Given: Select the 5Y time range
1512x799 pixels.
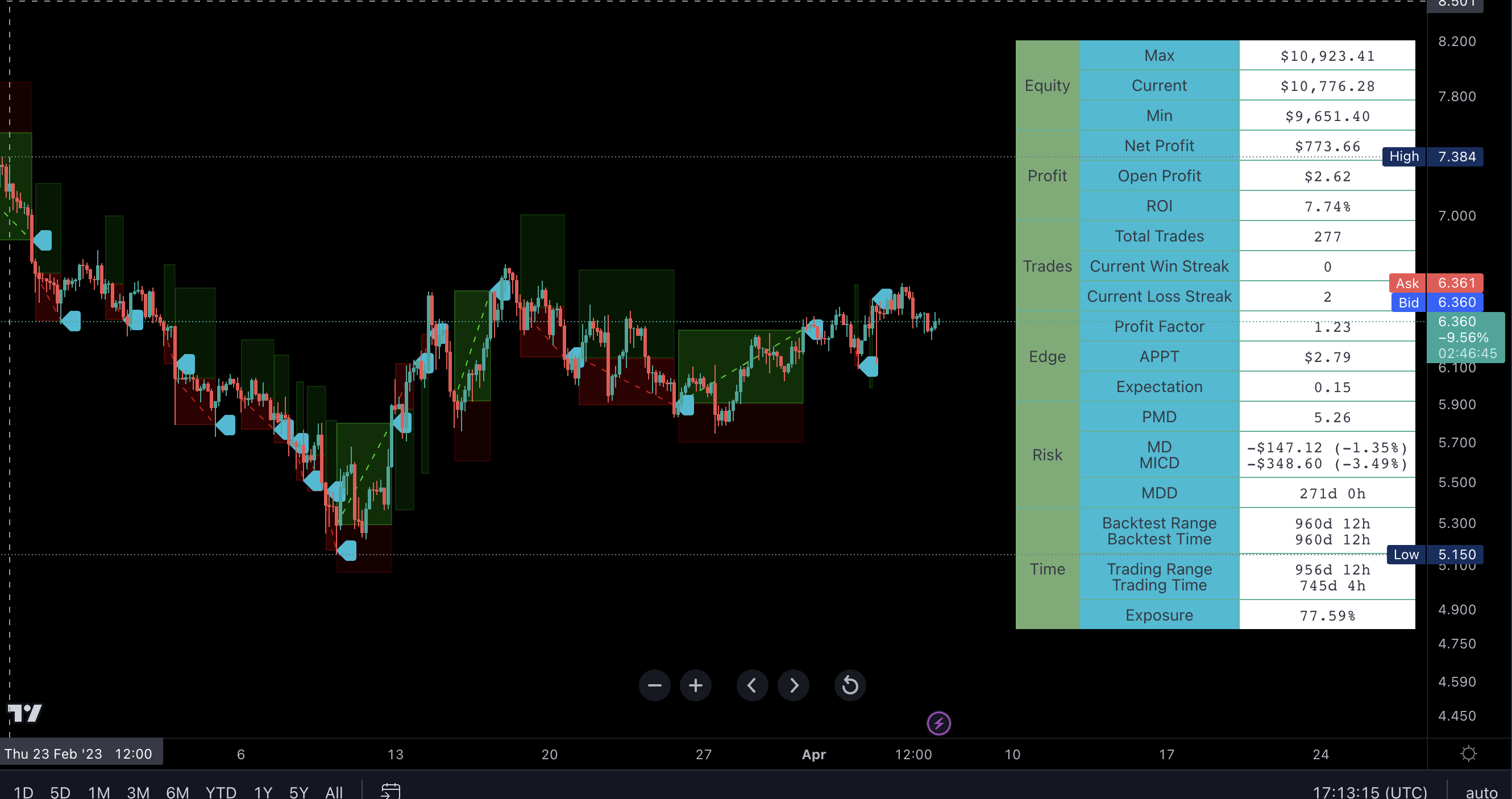Looking at the screenshot, I should point(298,792).
